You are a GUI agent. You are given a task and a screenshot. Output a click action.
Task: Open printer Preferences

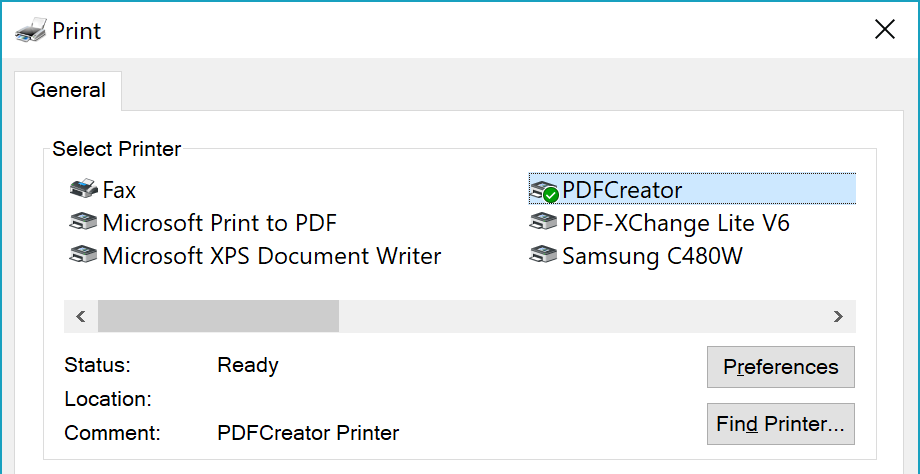coord(780,367)
